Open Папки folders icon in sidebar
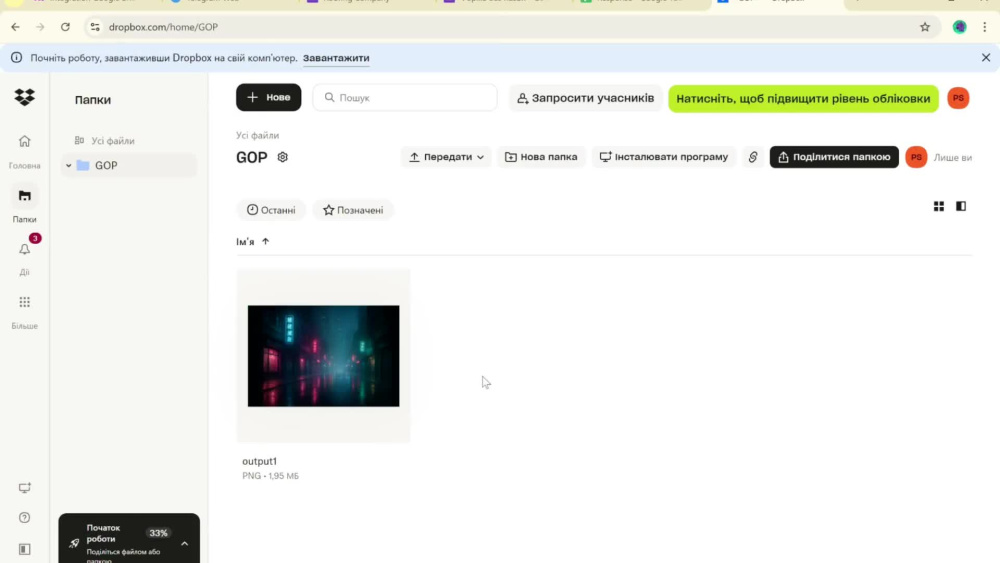Viewport: 1000px width, 563px height. click(x=24, y=196)
